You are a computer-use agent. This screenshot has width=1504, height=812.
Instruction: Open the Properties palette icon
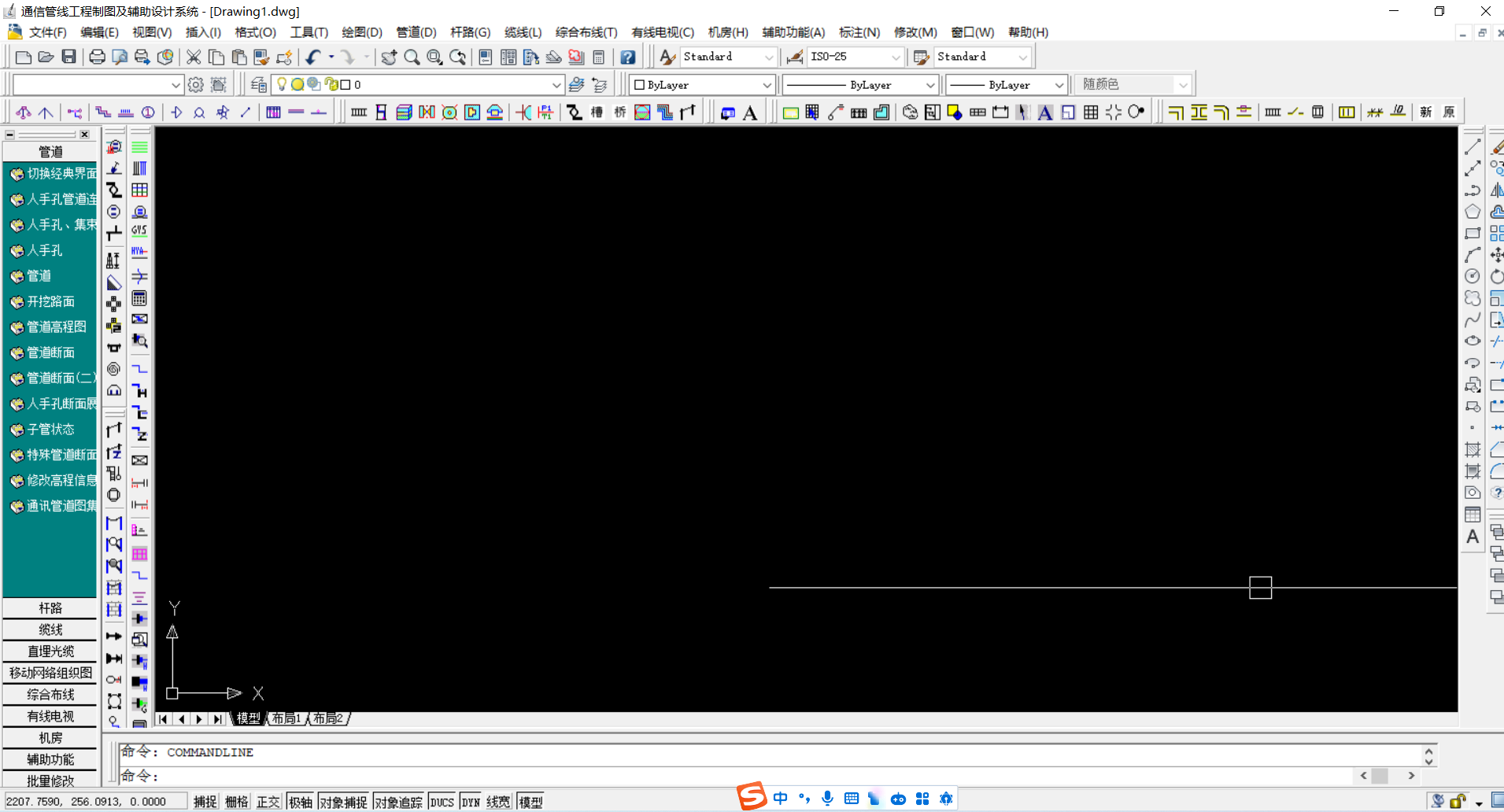click(x=486, y=57)
